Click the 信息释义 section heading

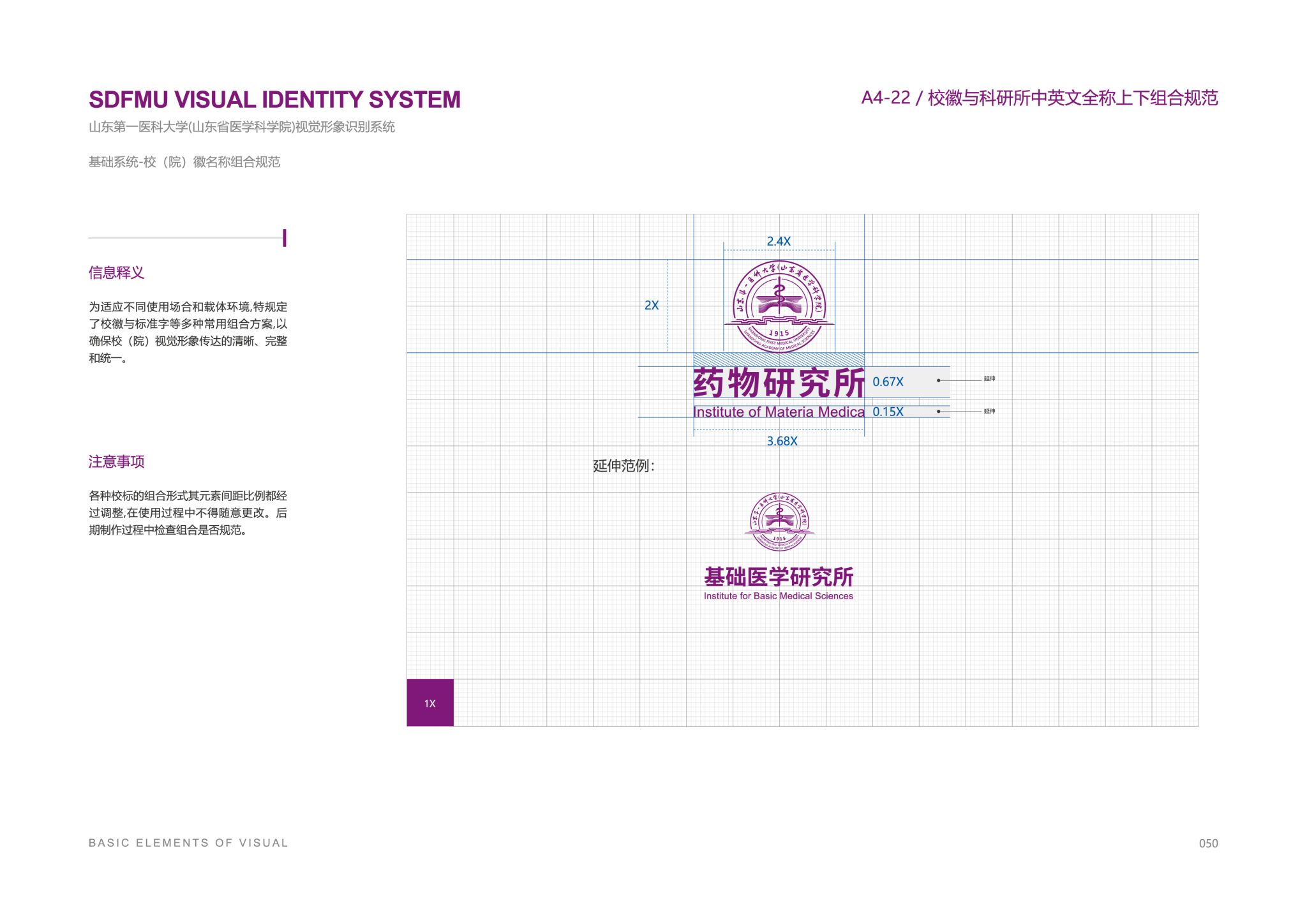[116, 272]
